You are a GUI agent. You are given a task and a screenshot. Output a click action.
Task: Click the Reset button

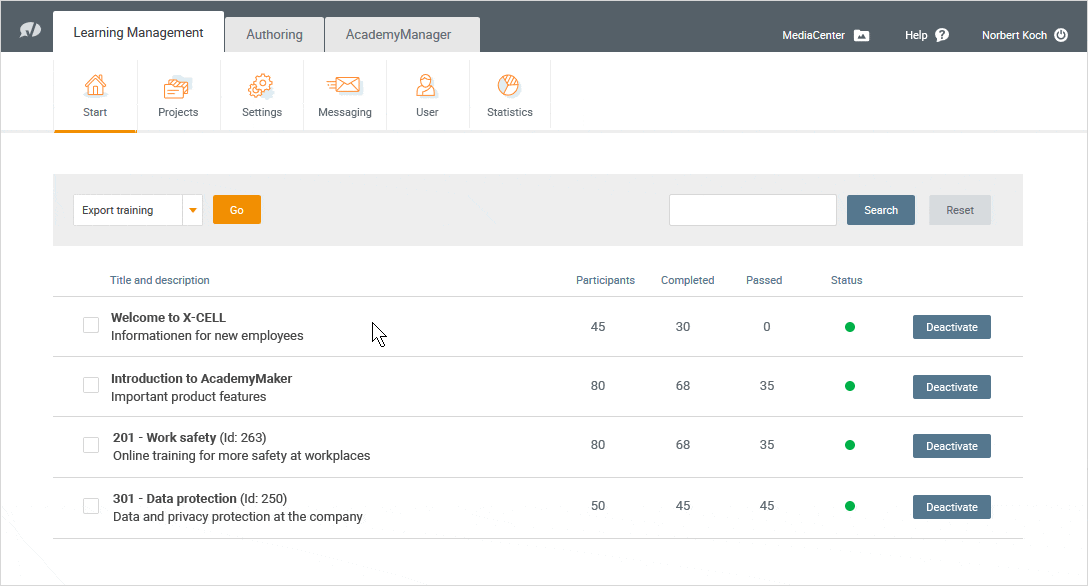(960, 210)
